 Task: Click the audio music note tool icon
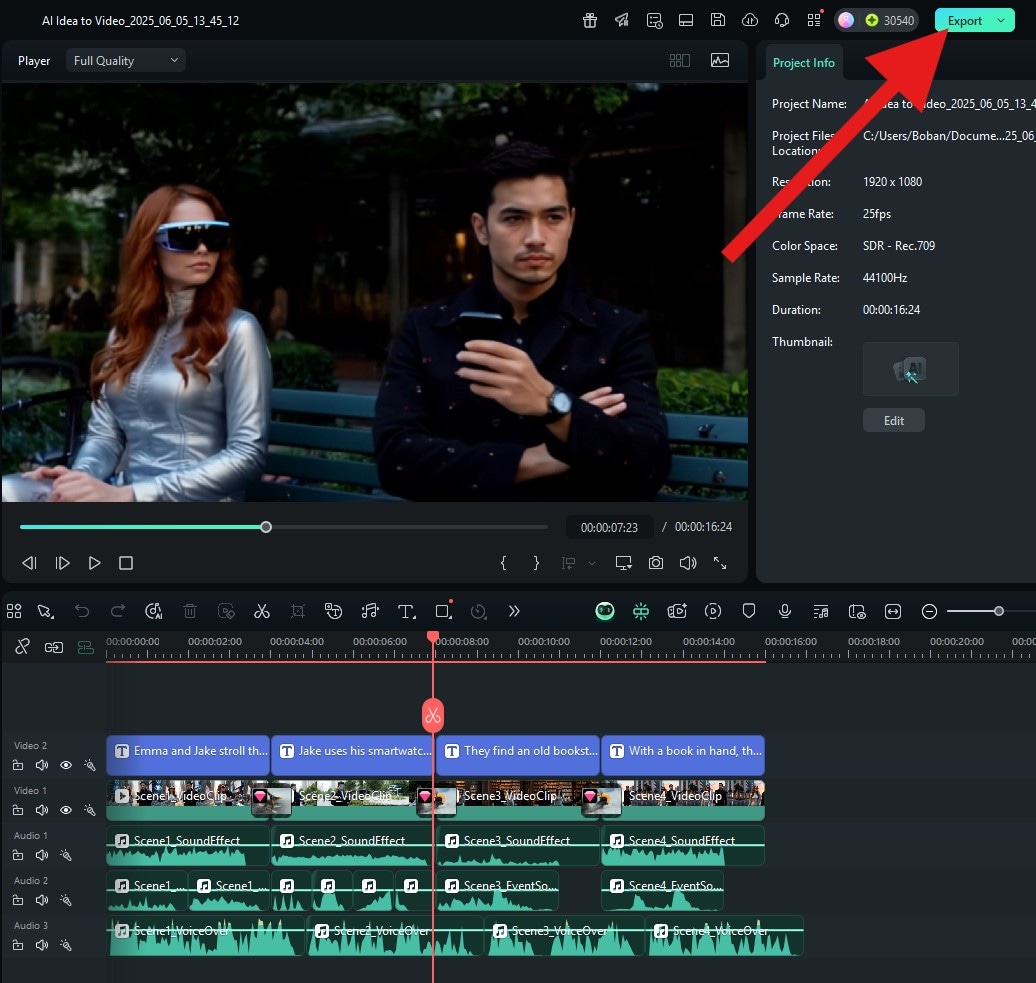(x=370, y=611)
